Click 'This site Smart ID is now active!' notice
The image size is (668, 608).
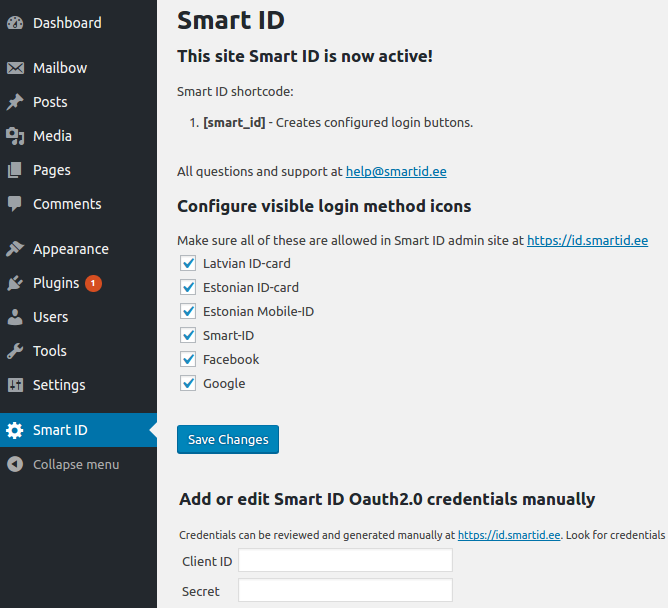[x=305, y=56]
